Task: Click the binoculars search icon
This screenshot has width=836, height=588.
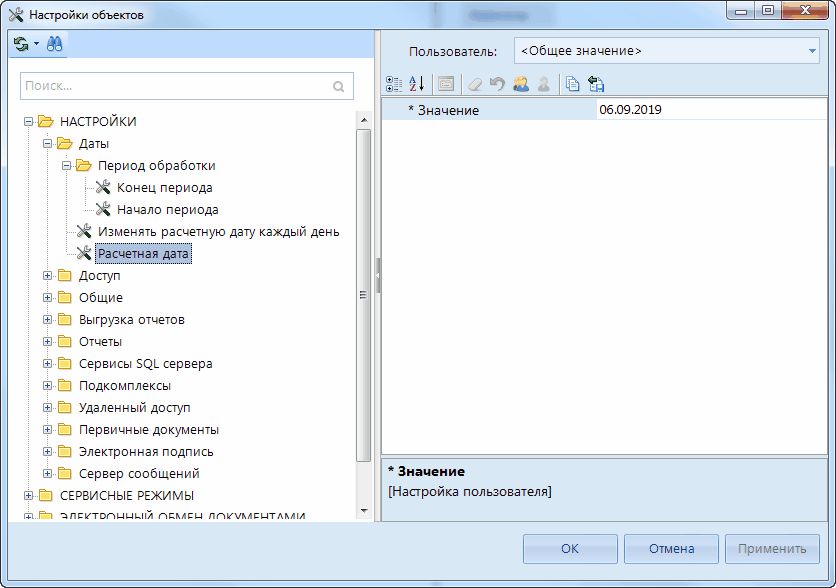Action: [54, 44]
